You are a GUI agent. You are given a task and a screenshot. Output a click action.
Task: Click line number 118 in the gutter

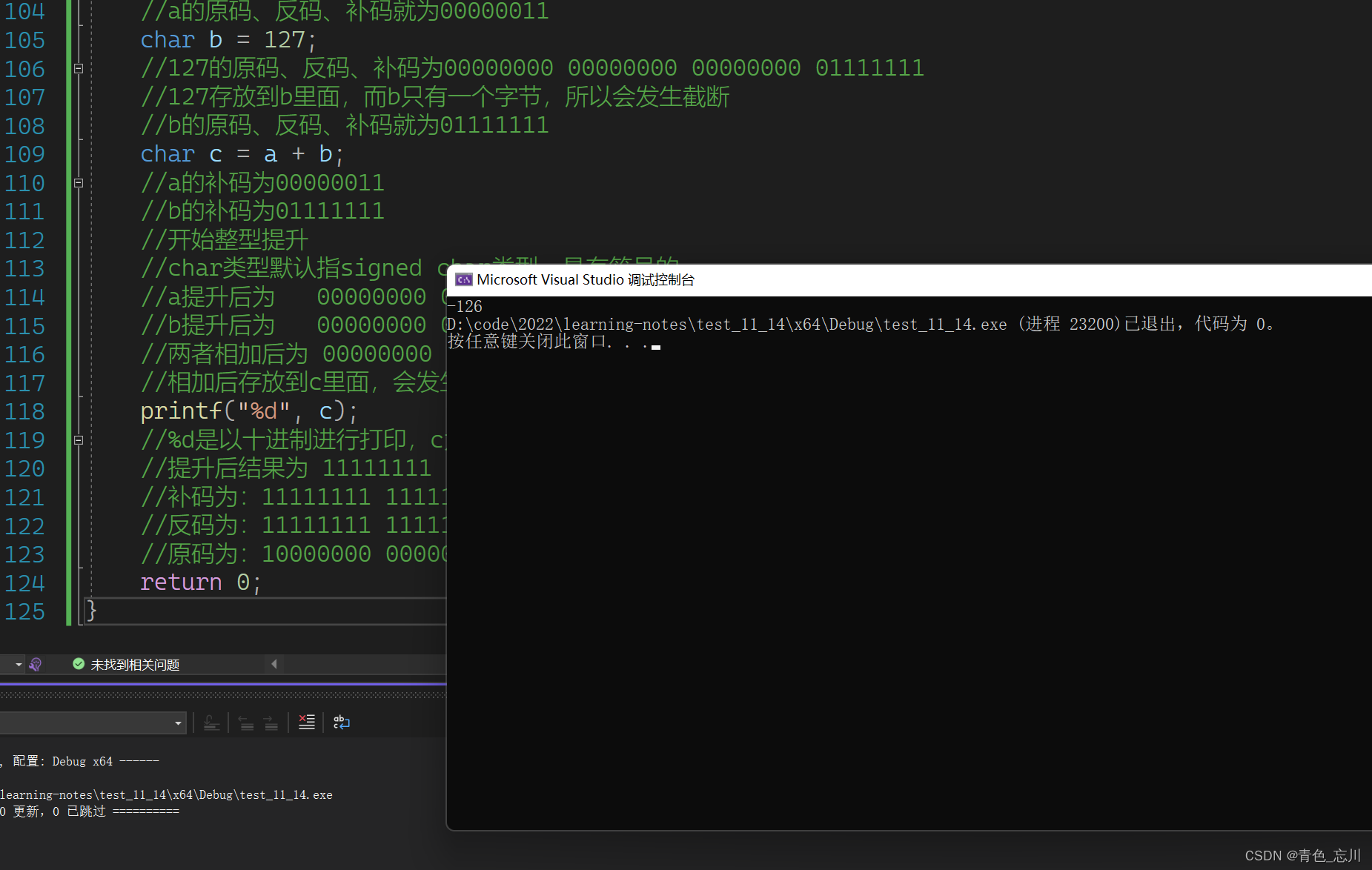pyautogui.click(x=24, y=411)
